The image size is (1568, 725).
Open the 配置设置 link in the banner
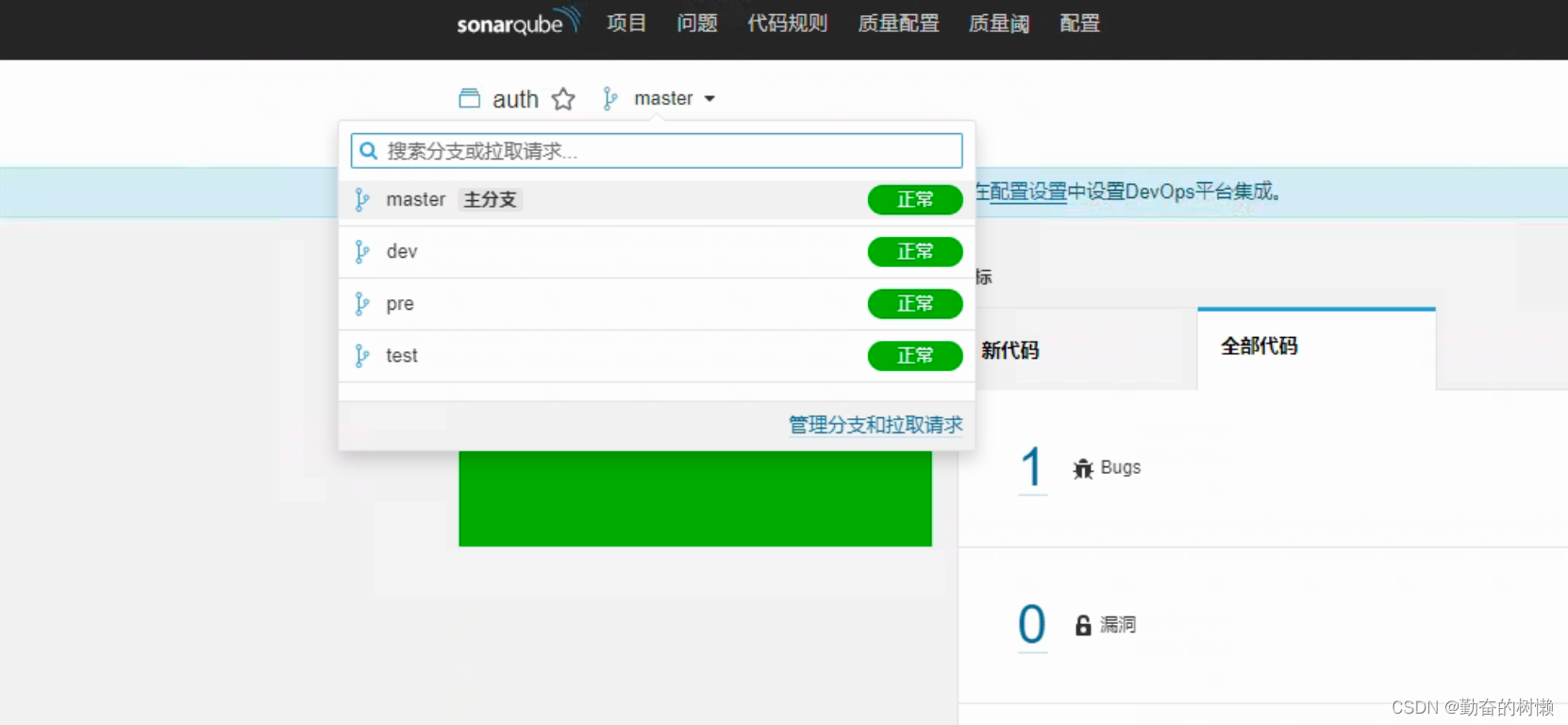(x=1027, y=192)
